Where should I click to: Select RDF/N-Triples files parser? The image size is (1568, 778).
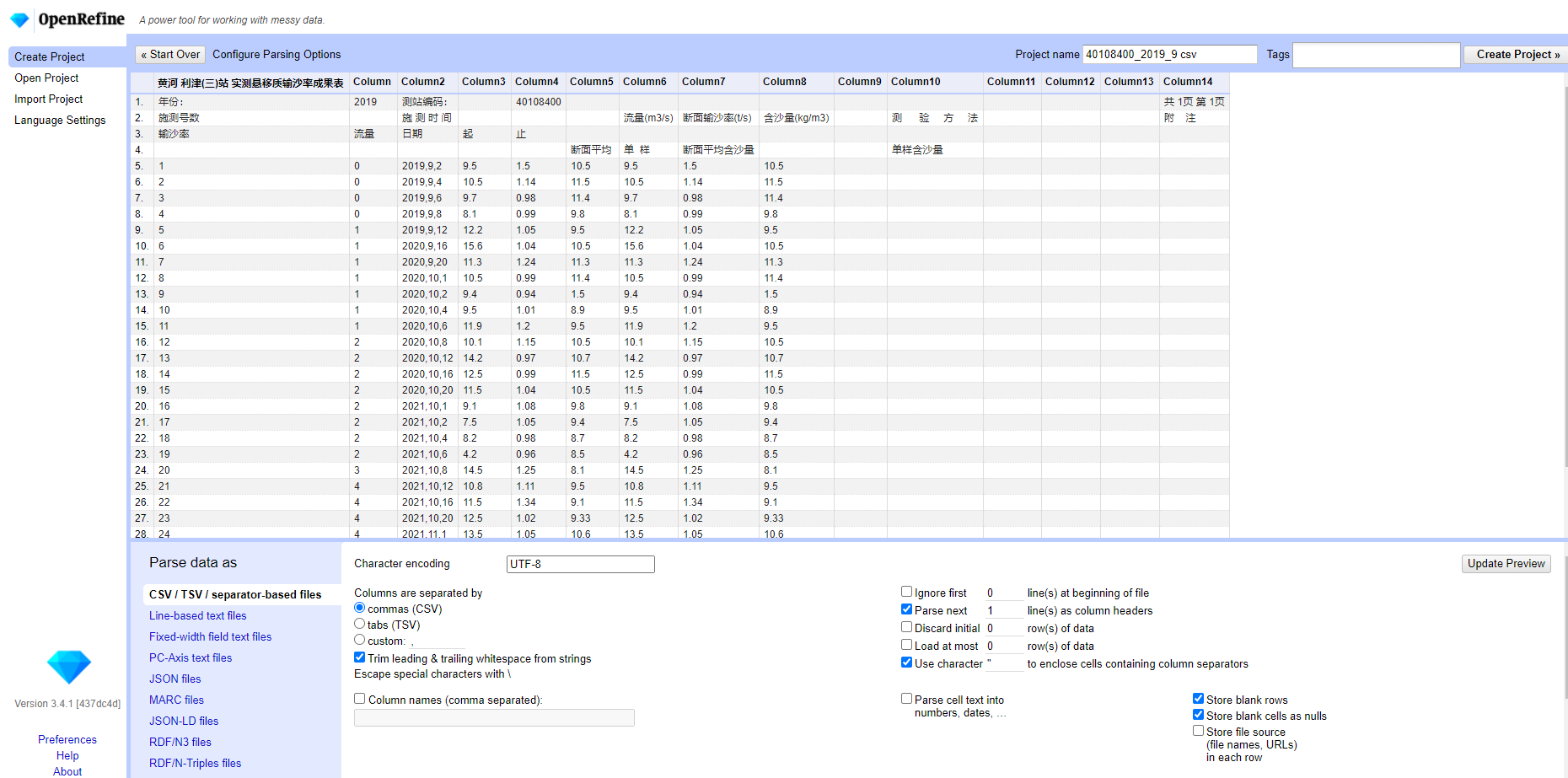(x=196, y=763)
